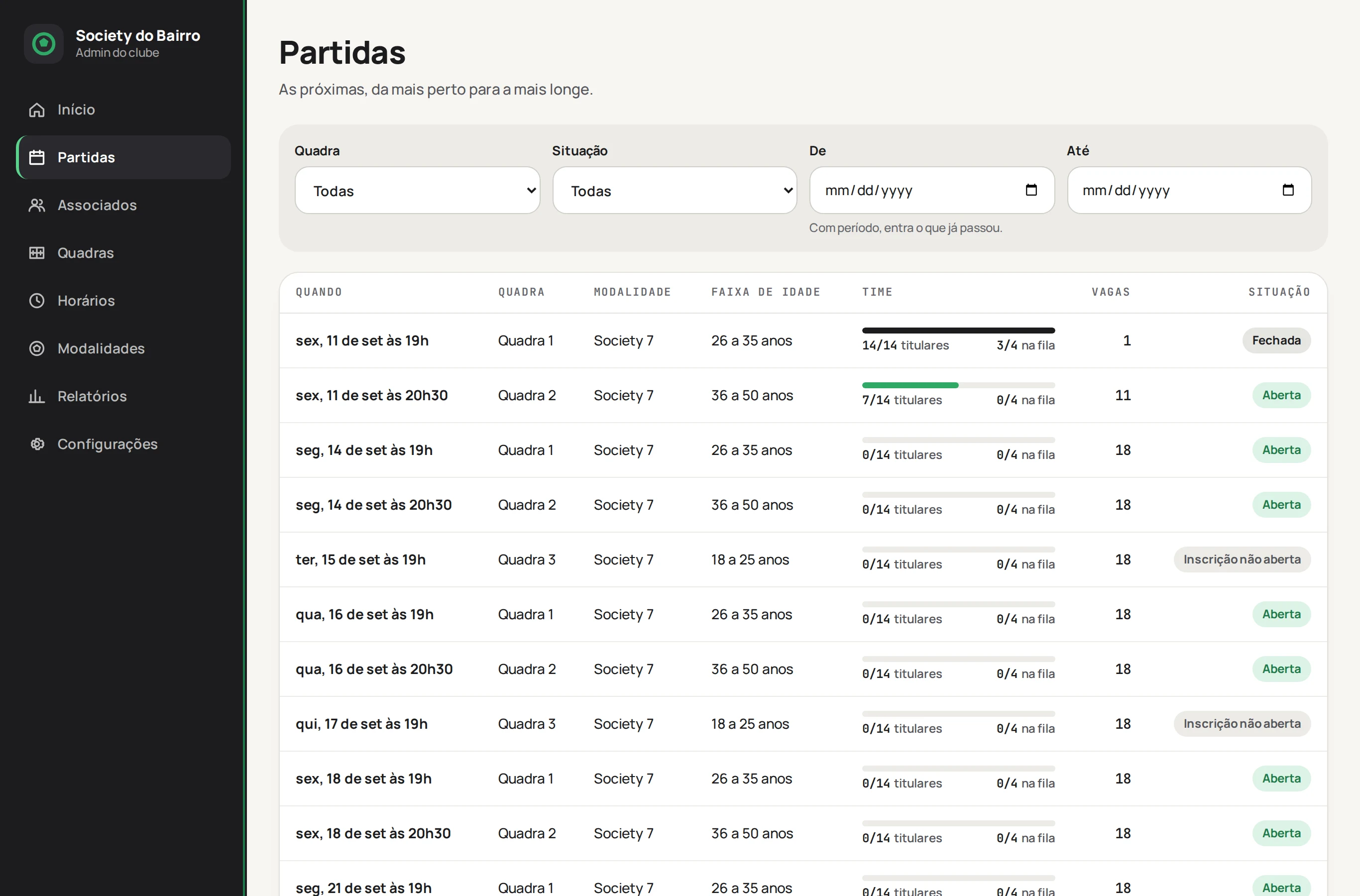The height and width of the screenshot is (896, 1360).
Task: Click 3/4 na fila in the first row
Action: [x=1025, y=345]
